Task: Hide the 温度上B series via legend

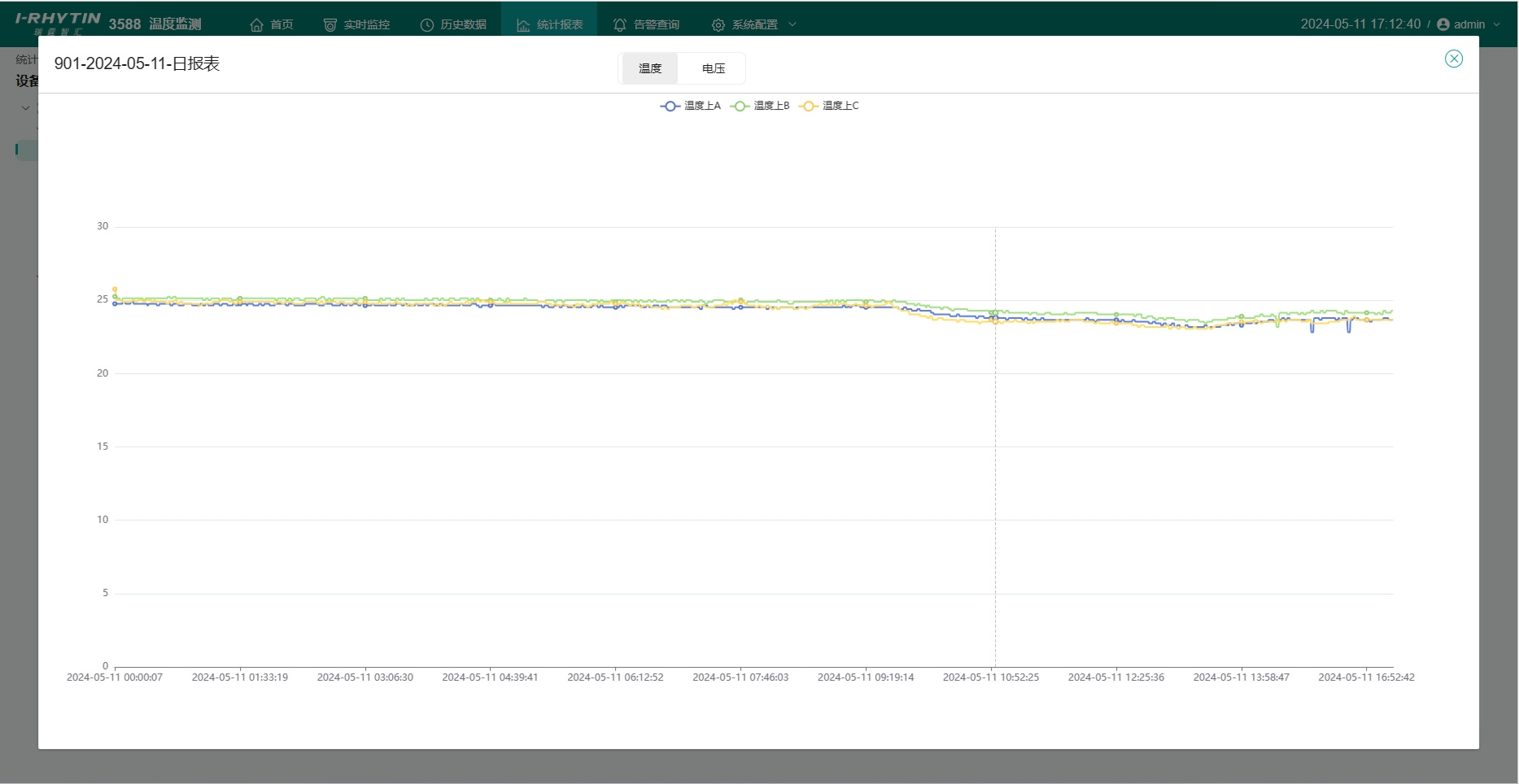Action: pos(760,106)
